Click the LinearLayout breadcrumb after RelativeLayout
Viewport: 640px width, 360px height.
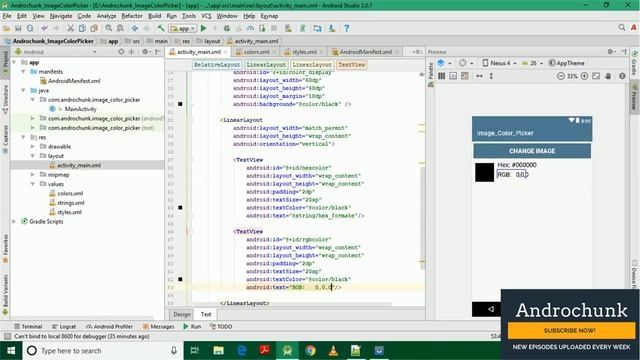[266, 64]
